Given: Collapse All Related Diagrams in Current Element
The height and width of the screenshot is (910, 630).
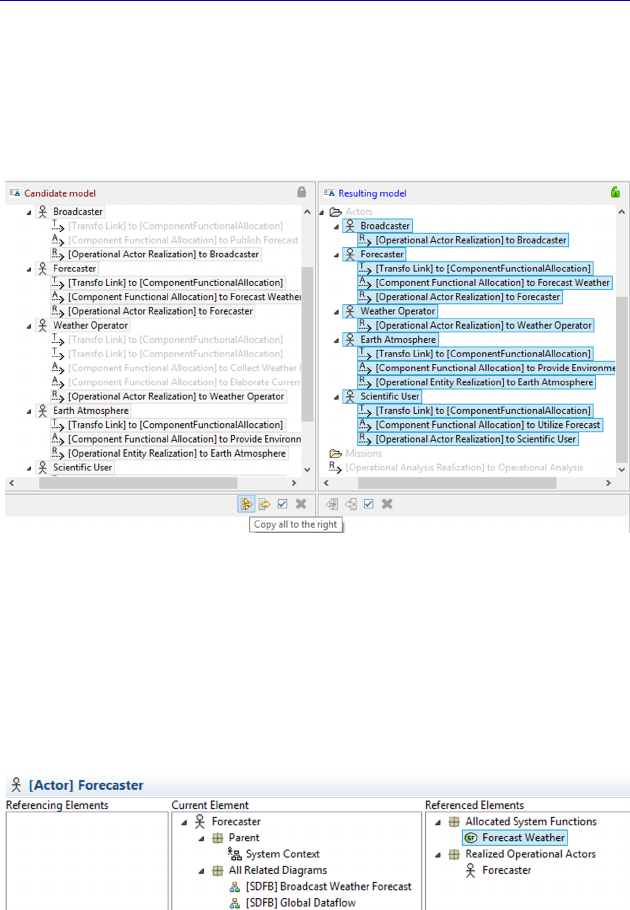Looking at the screenshot, I should pos(201,871).
